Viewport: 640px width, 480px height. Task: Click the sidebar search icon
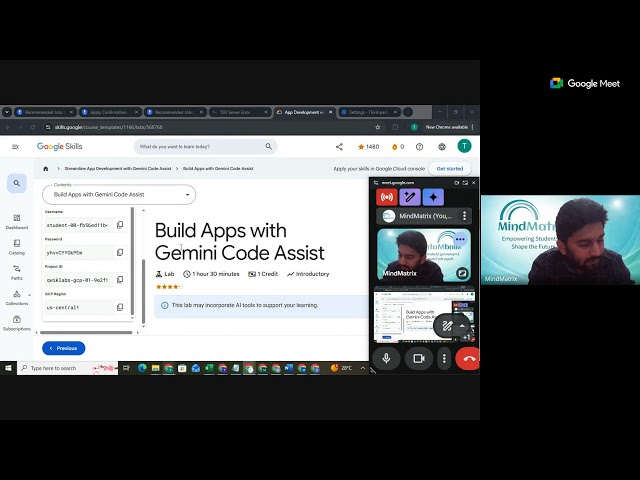coord(16,184)
